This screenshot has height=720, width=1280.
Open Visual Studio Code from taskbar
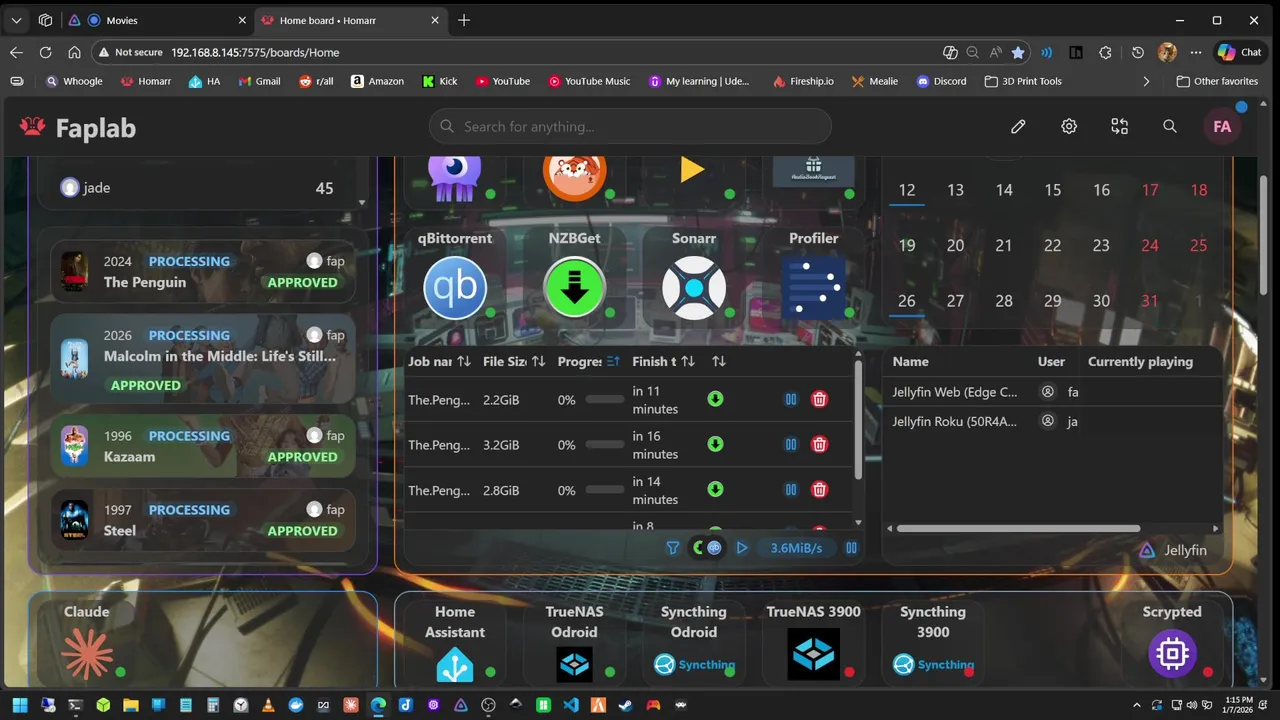tap(570, 705)
